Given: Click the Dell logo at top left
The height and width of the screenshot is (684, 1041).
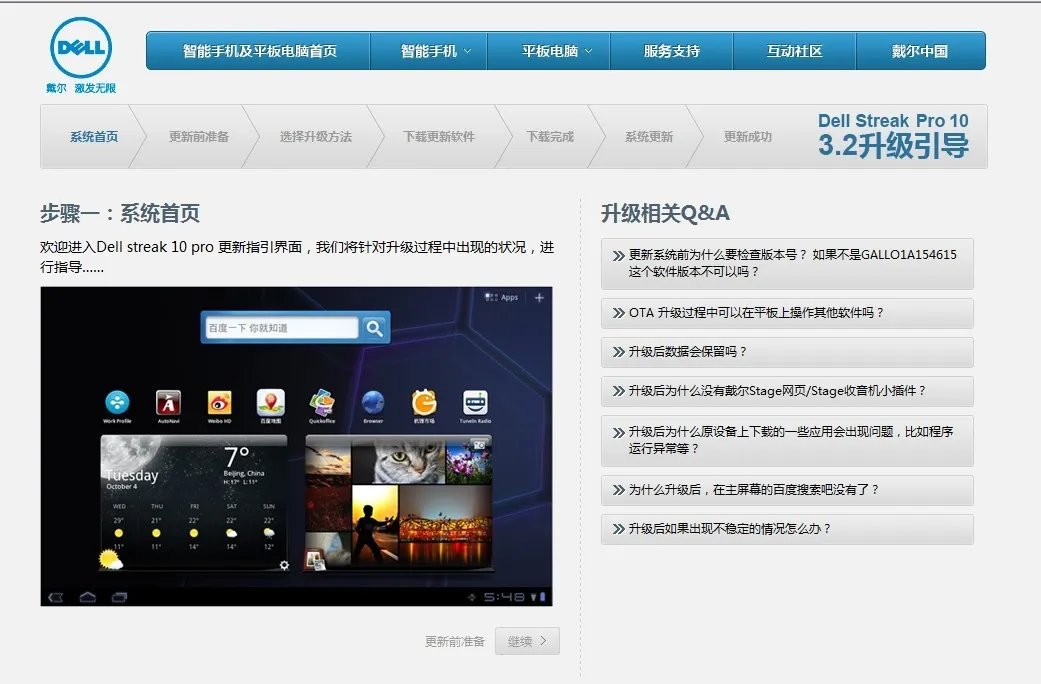Looking at the screenshot, I should [80, 48].
